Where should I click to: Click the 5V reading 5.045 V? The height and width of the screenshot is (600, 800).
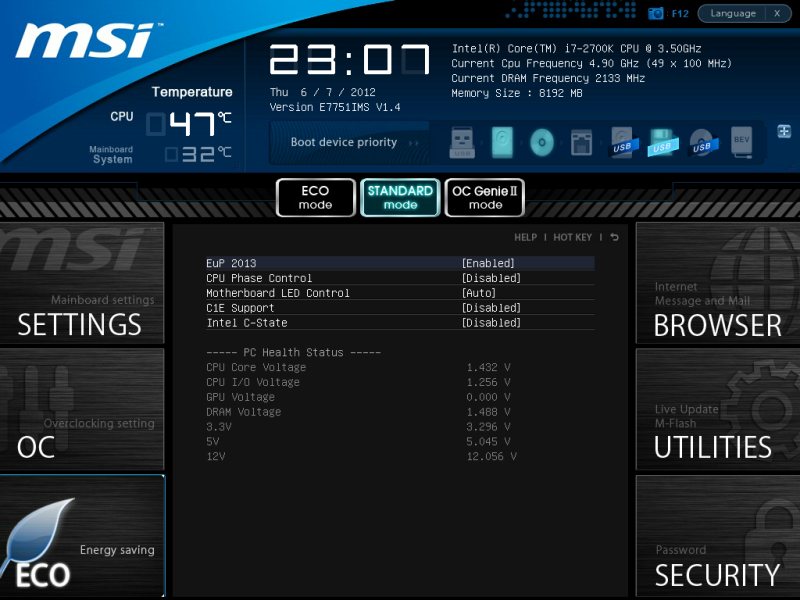click(488, 441)
